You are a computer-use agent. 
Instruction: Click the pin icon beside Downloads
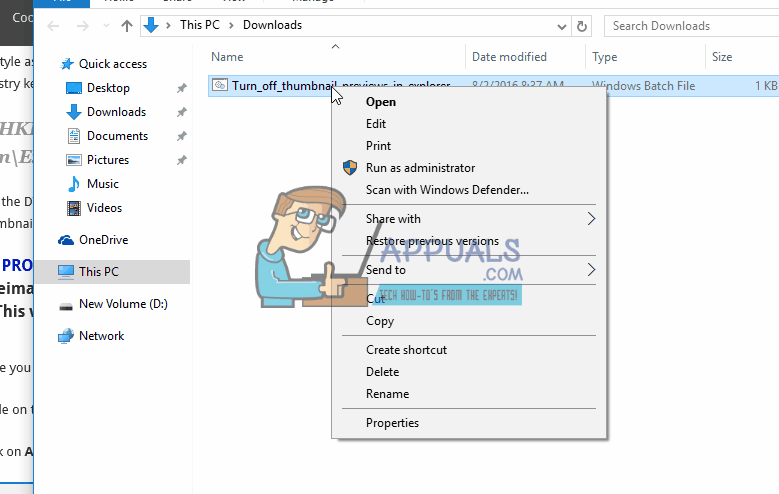(182, 112)
